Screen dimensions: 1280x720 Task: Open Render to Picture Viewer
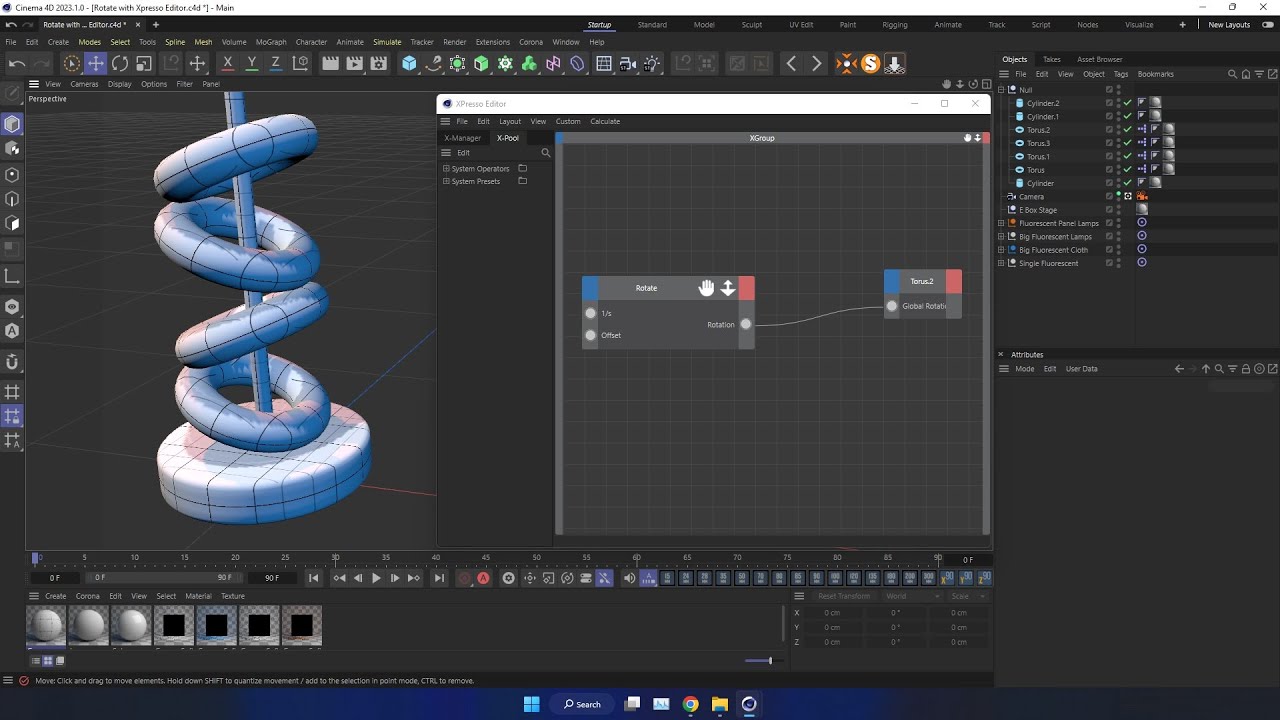coord(354,64)
